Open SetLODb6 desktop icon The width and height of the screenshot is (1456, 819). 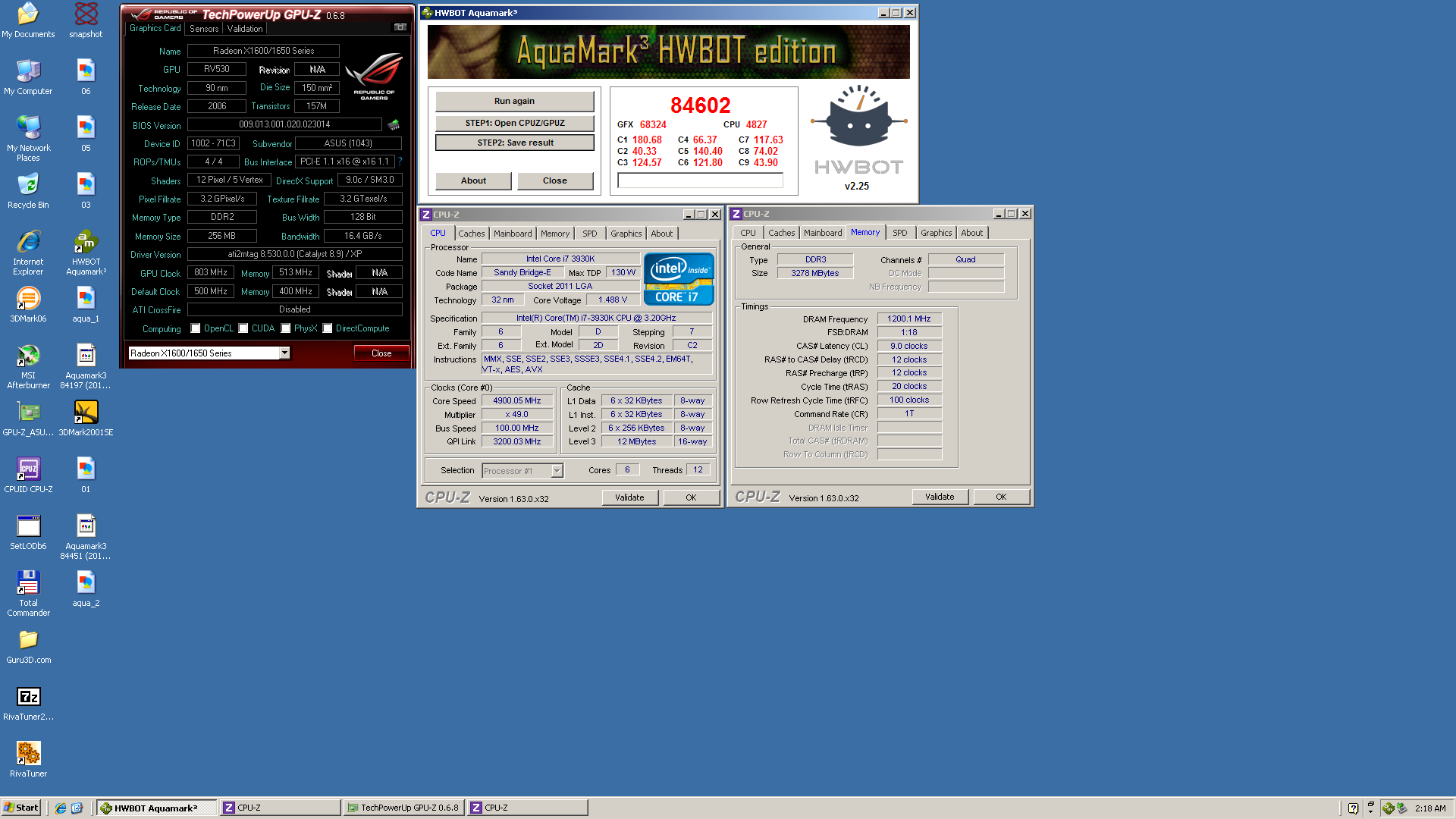click(x=28, y=532)
